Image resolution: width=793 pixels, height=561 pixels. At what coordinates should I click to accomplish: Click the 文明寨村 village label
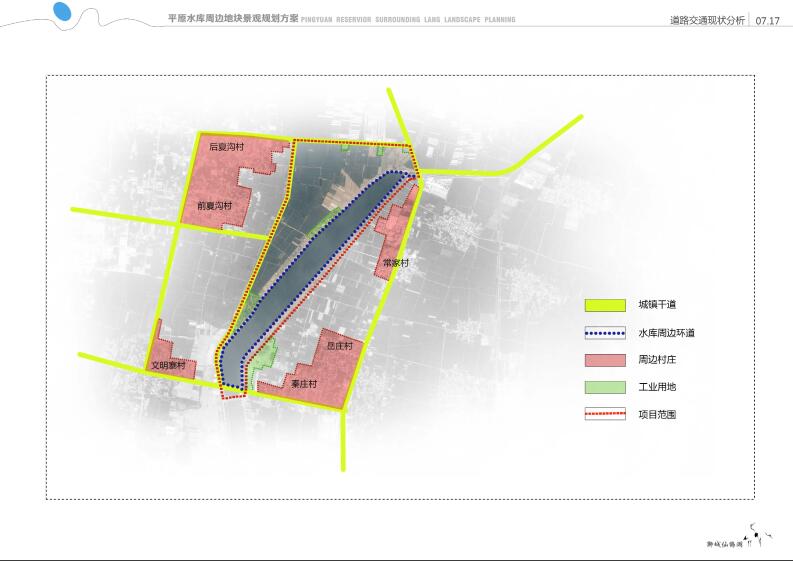tap(168, 365)
